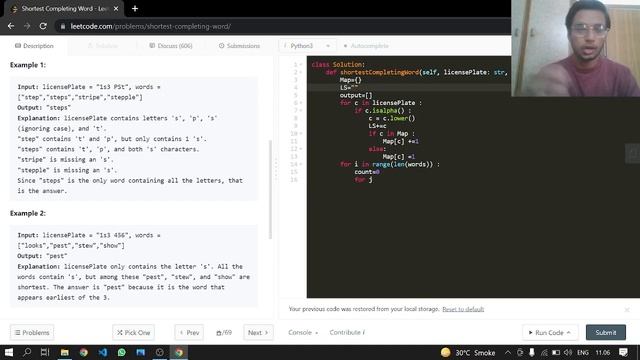Fold the class Solution line arrow
Image resolution: width=640 pixels, height=360 pixels.
[x=301, y=64]
